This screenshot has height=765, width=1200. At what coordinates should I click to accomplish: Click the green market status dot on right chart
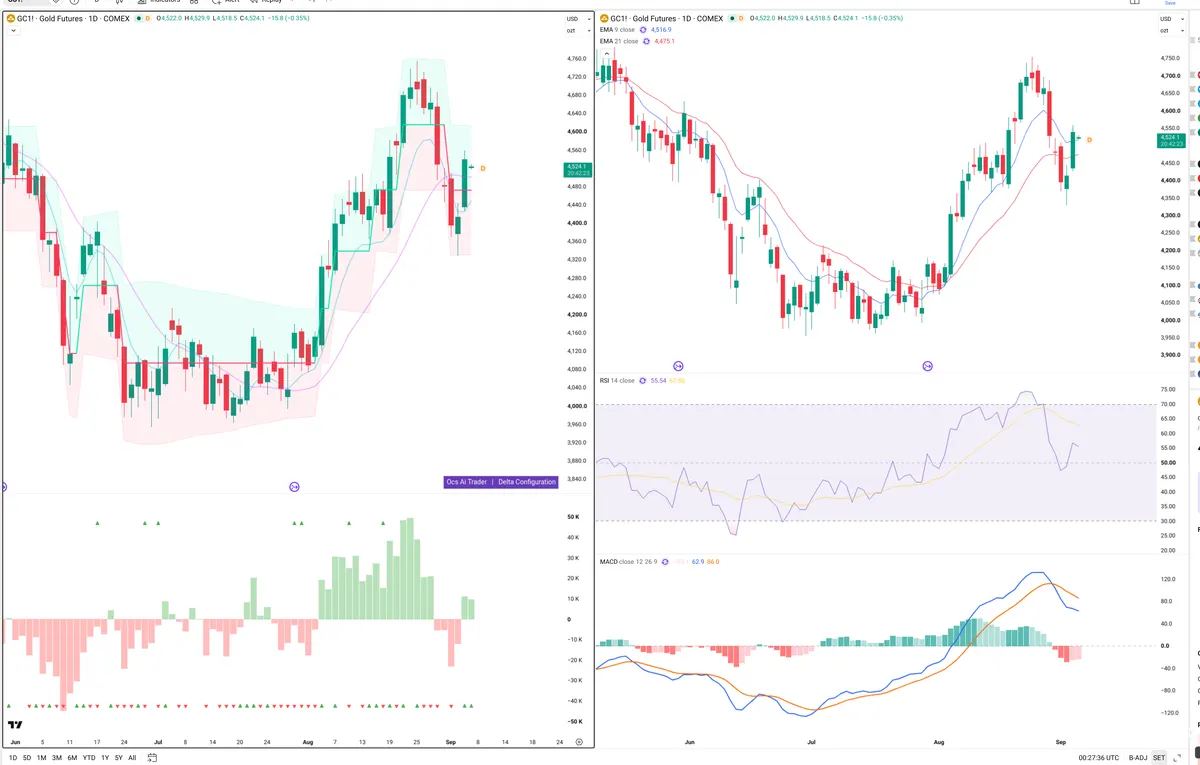pos(732,18)
